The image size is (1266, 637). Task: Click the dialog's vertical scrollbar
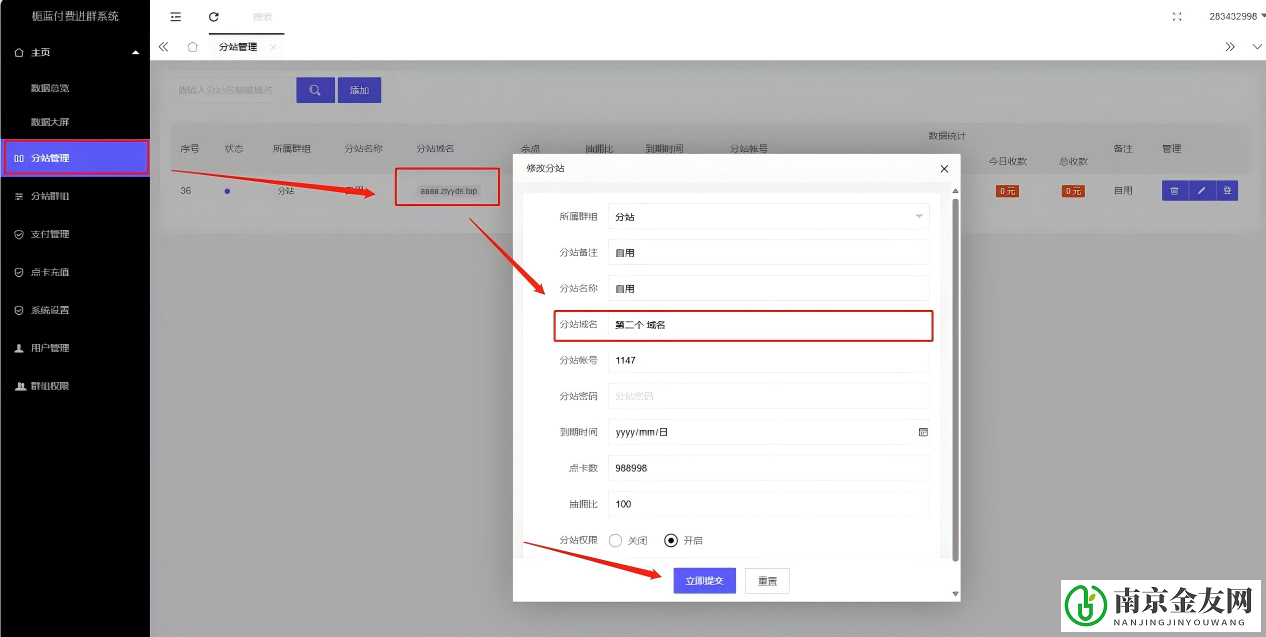point(955,380)
